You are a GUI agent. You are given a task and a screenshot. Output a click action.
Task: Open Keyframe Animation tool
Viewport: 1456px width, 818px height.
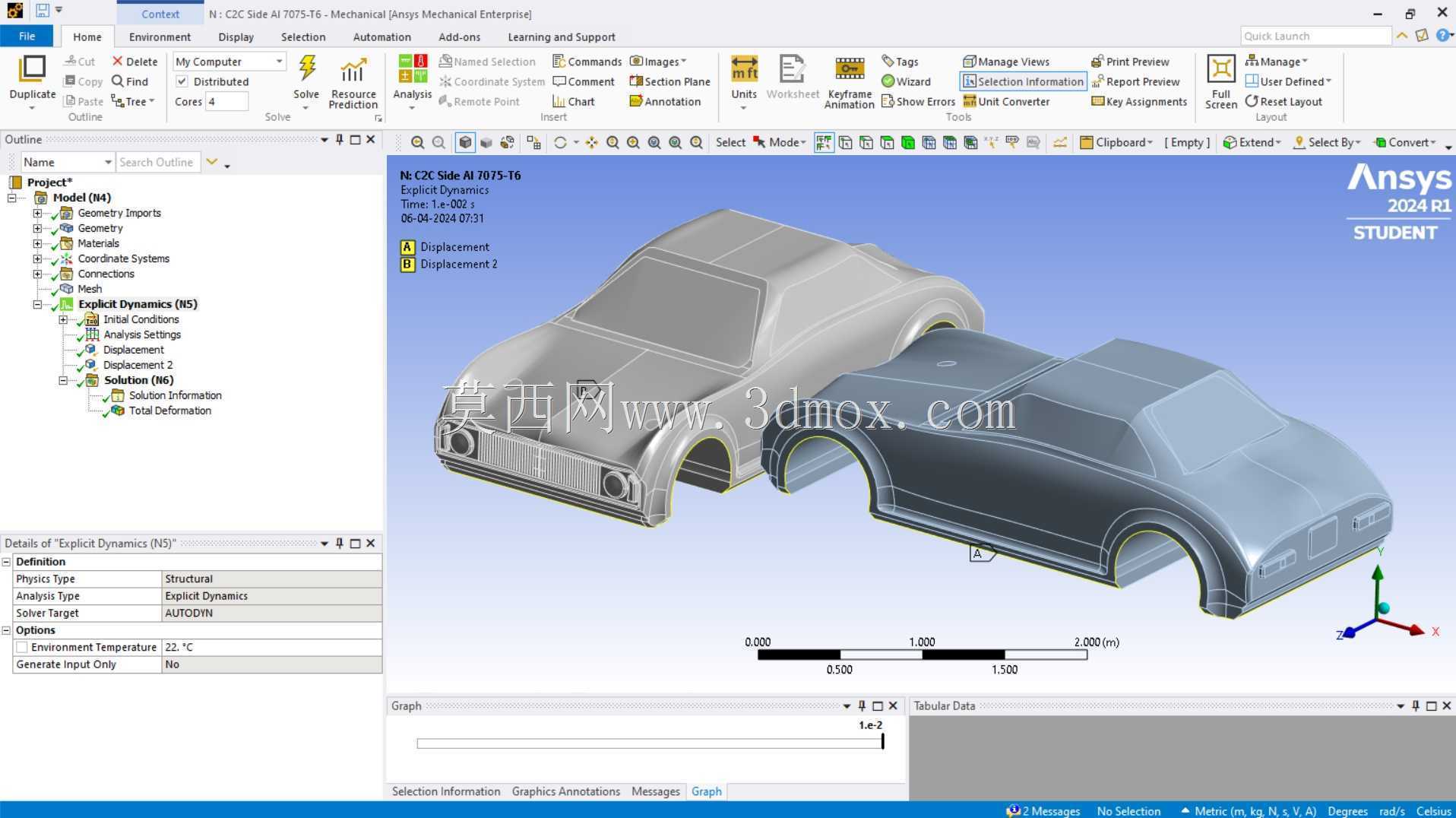(850, 82)
